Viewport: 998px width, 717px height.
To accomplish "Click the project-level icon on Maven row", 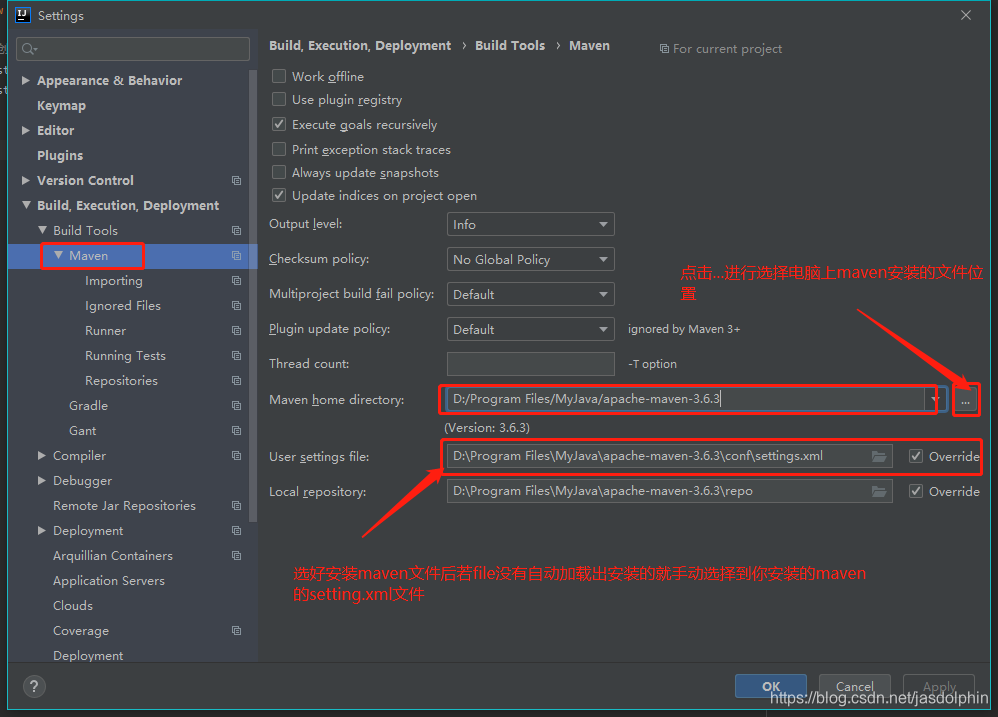I will 236,256.
